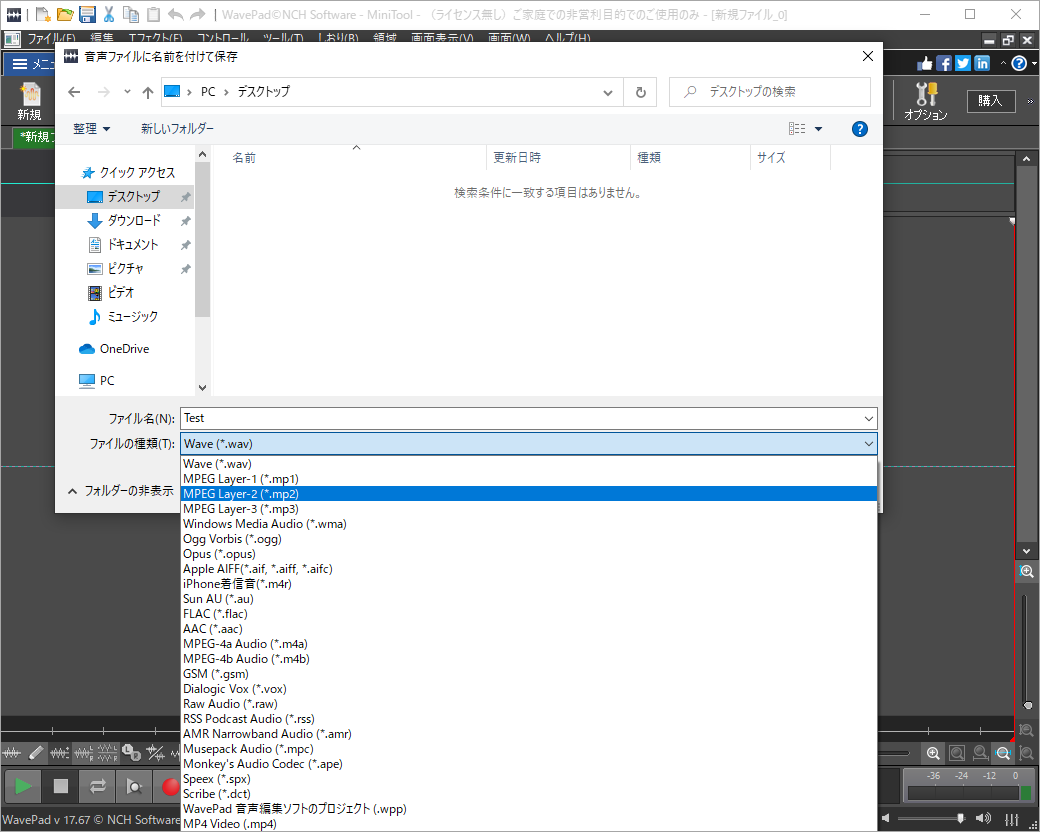This screenshot has width=1040, height=832.
Task: Select ドキュメント in navigation pane
Action: (133, 244)
